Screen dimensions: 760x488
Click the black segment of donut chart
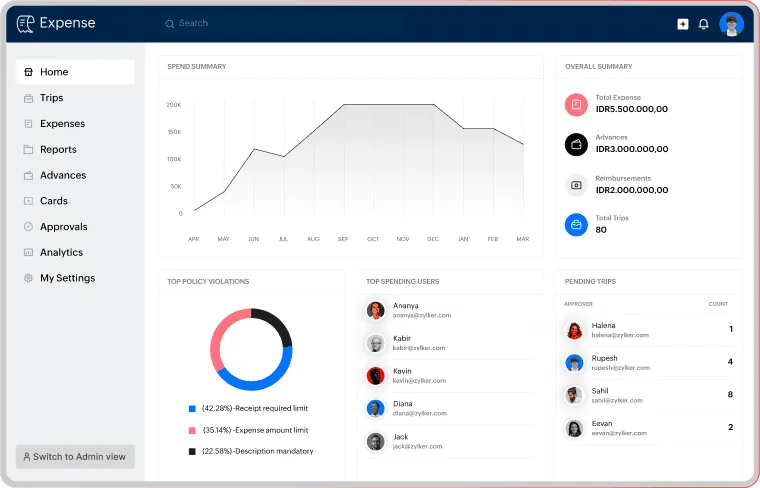point(277,324)
